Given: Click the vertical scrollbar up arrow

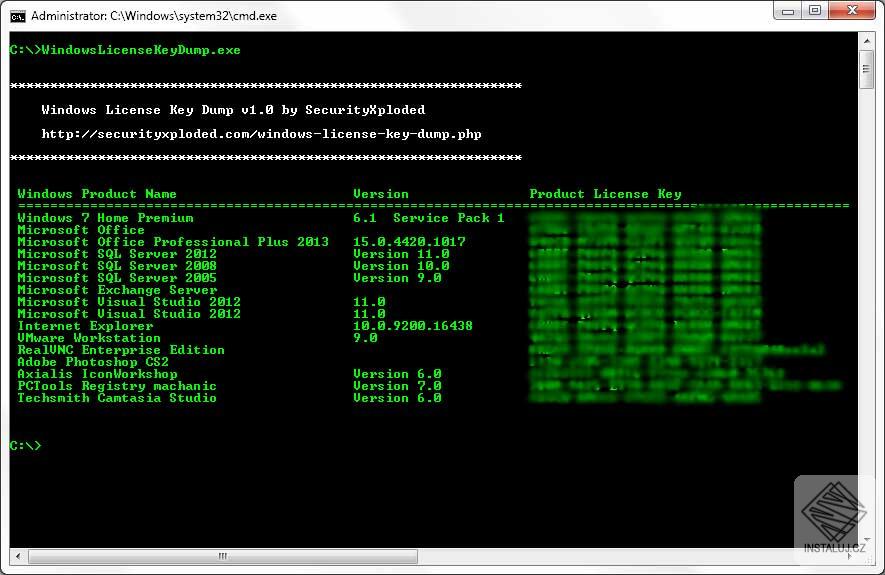Looking at the screenshot, I should pyautogui.click(x=866, y=41).
